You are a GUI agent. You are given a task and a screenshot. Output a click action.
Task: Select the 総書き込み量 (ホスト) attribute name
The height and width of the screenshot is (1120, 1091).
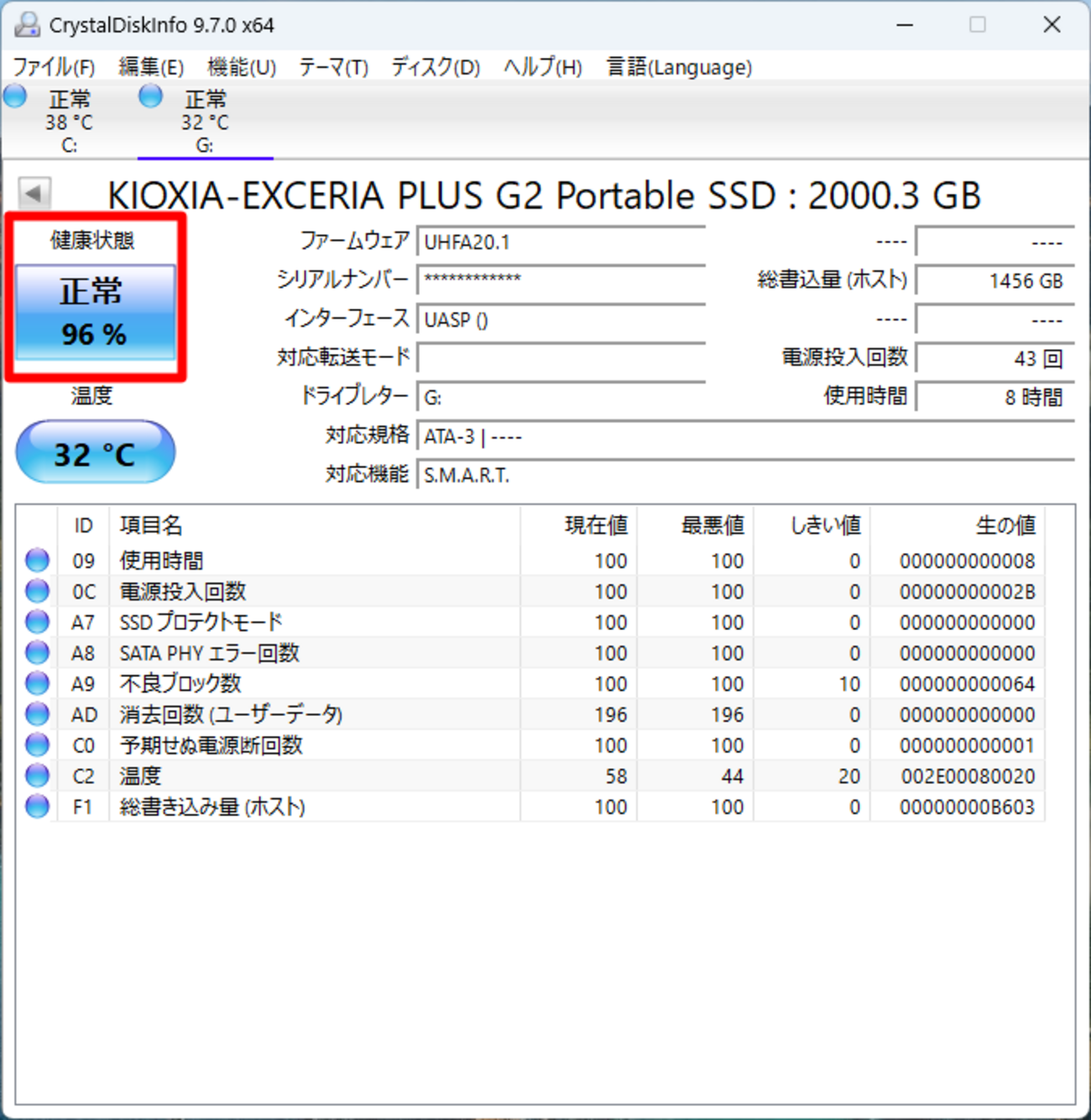pos(213,807)
